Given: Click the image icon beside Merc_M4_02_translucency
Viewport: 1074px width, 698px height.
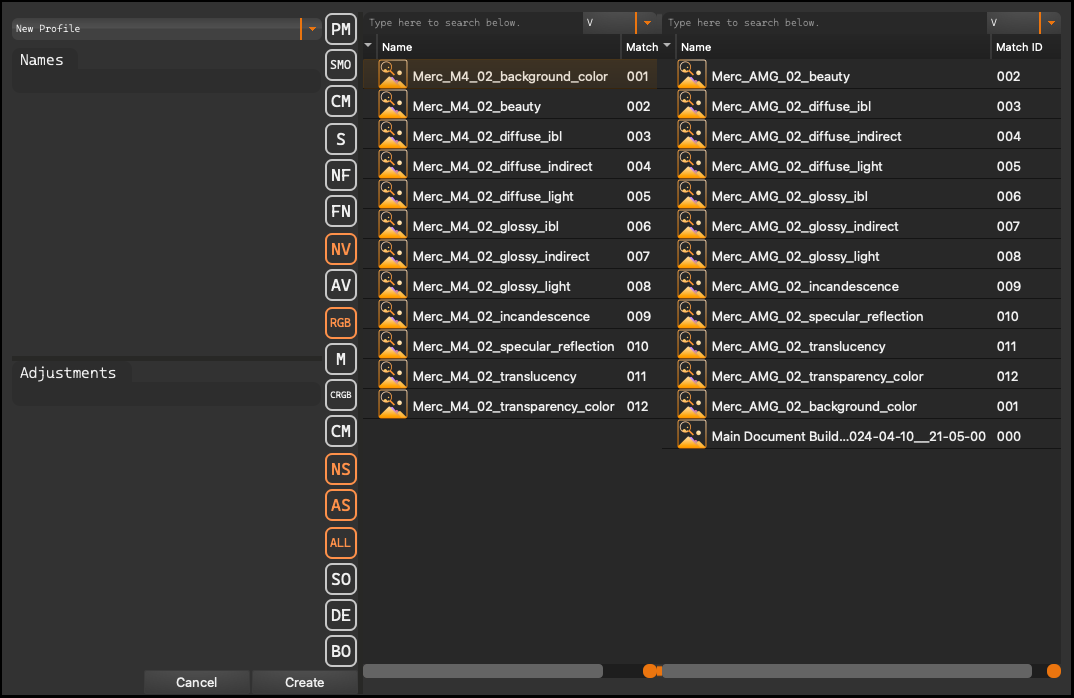Looking at the screenshot, I should (x=392, y=376).
